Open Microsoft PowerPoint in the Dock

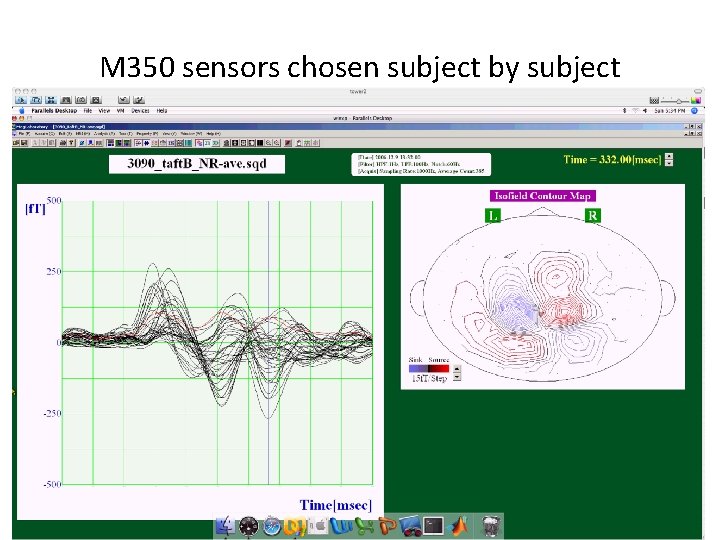(387, 526)
